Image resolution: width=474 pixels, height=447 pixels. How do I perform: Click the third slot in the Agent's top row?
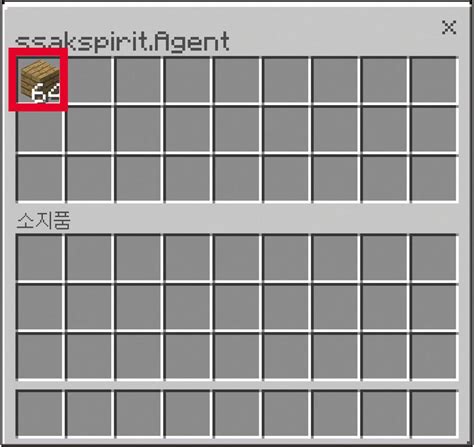point(138,81)
